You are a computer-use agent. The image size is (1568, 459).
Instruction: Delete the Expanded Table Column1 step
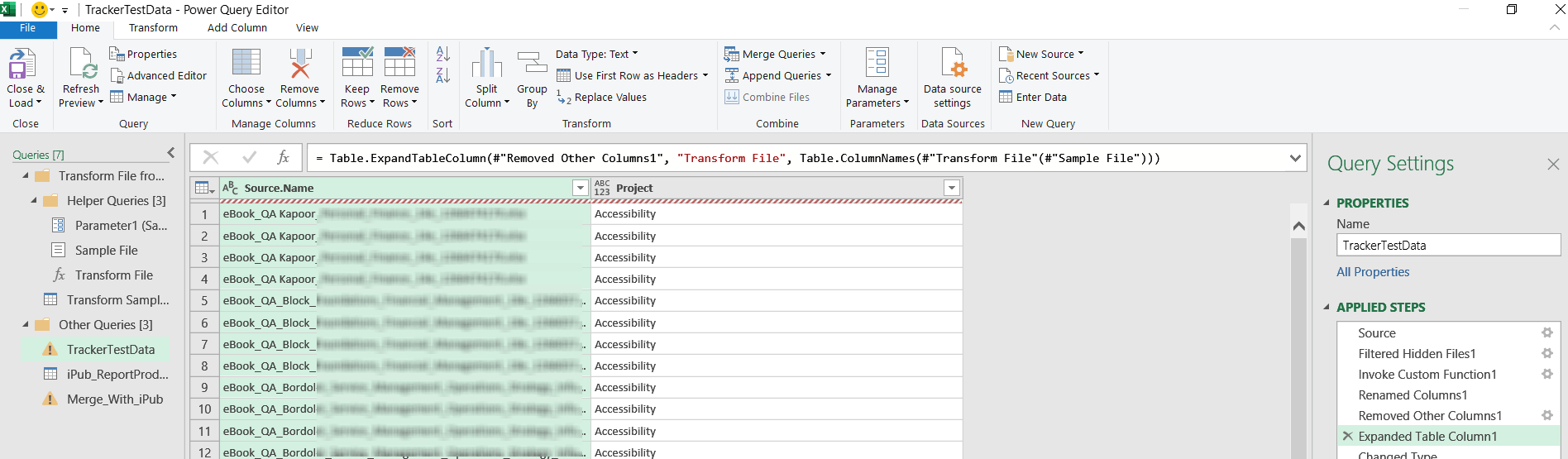pos(1347,436)
